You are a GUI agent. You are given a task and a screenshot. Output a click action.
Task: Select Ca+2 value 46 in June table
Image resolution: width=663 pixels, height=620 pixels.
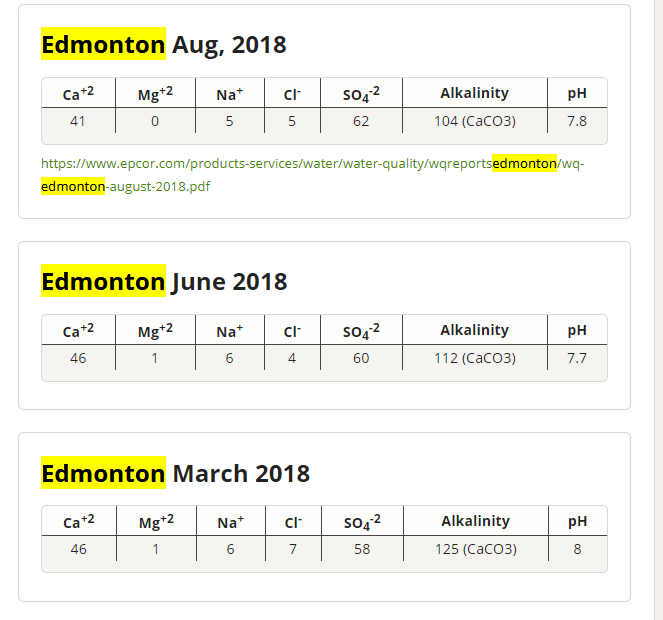[x=78, y=358]
